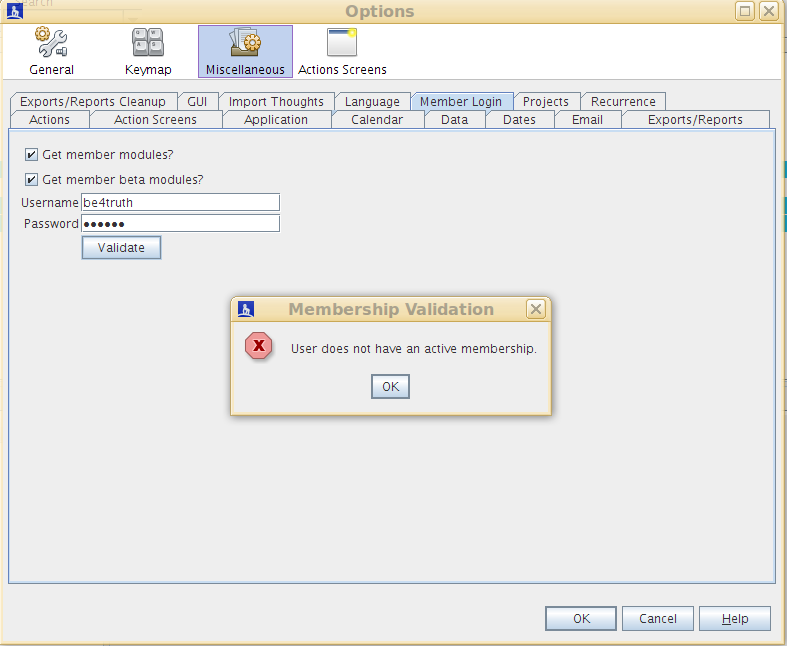Screen dimensions: 787x646
Task: Open the Import Thoughts tab
Action: tap(276, 101)
